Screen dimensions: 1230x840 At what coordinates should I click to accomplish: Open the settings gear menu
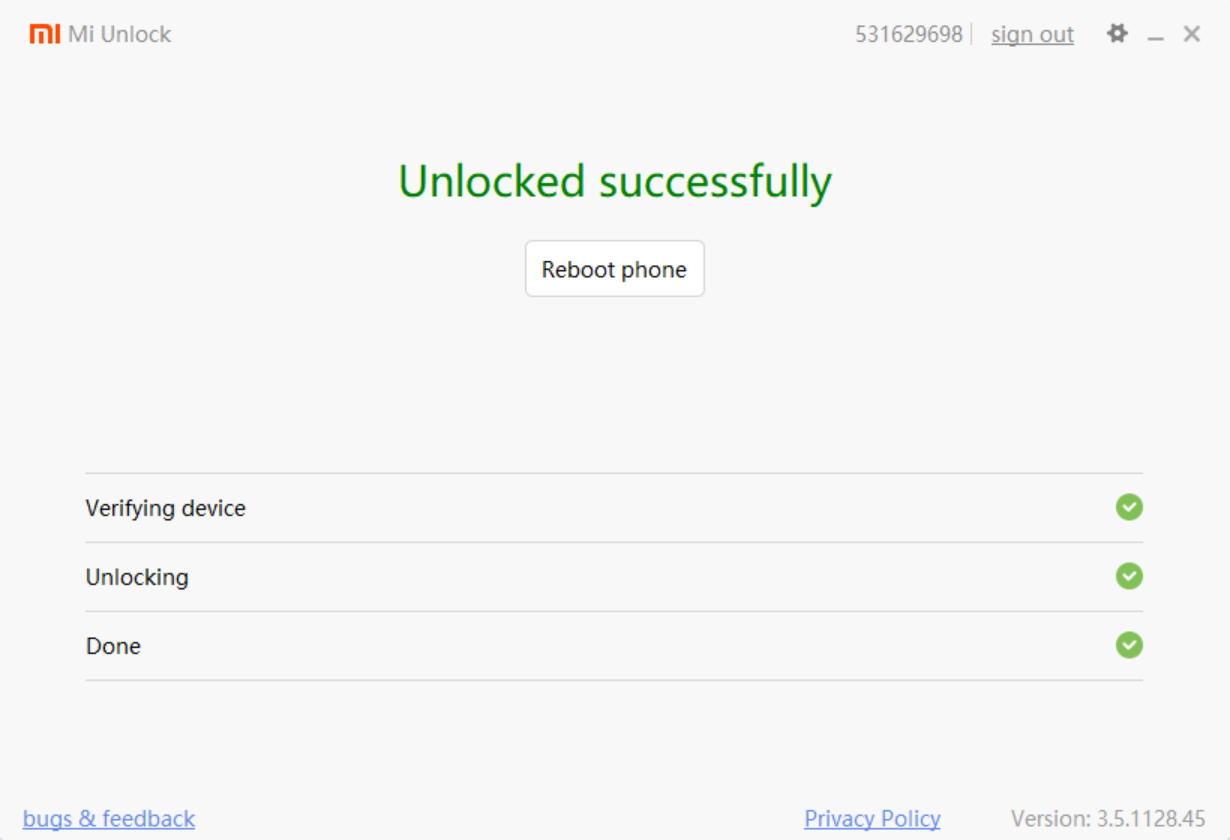(x=1117, y=33)
